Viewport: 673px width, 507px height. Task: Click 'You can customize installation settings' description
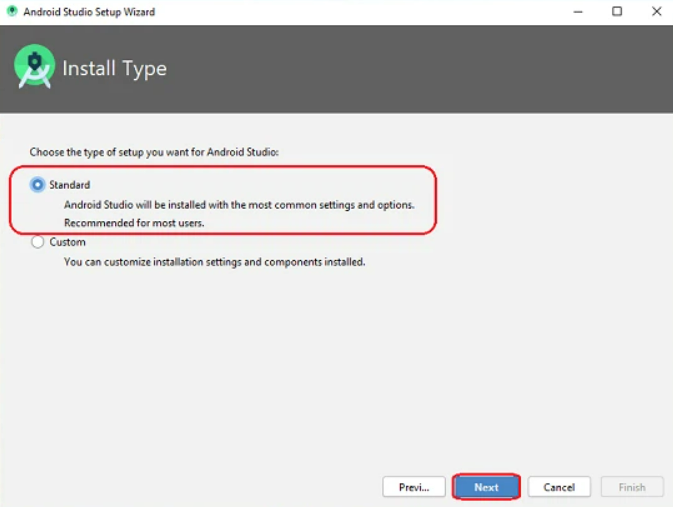click(215, 262)
